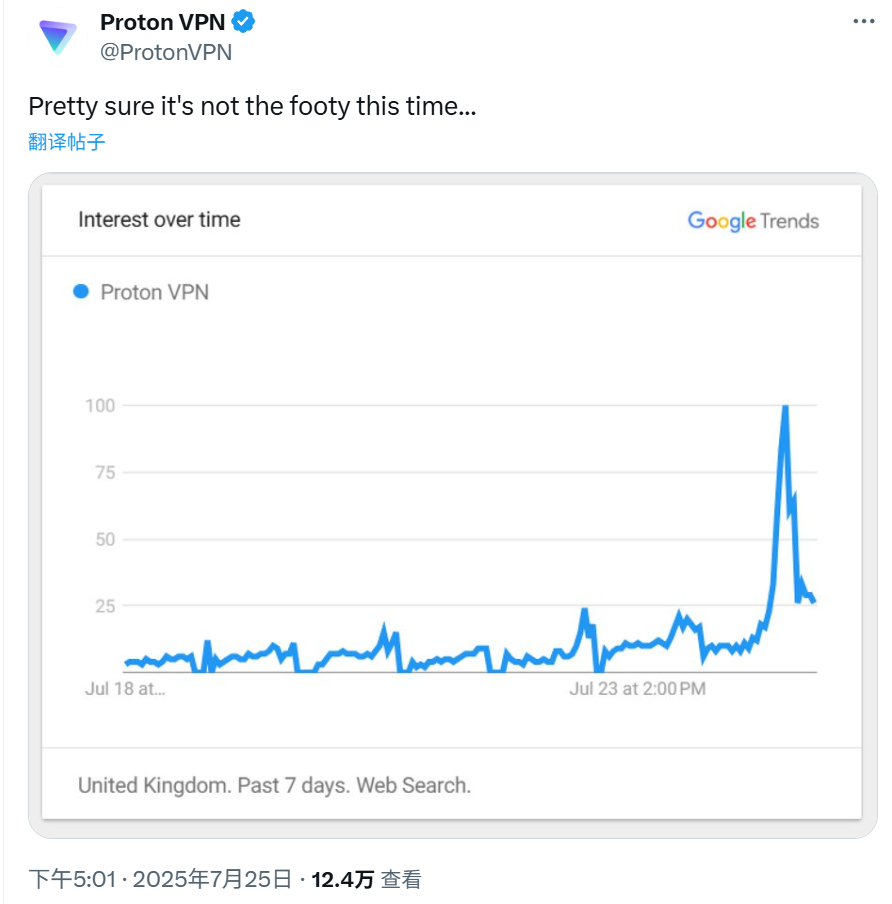Click the Interest over time heading
The image size is (892, 904).
click(x=159, y=220)
